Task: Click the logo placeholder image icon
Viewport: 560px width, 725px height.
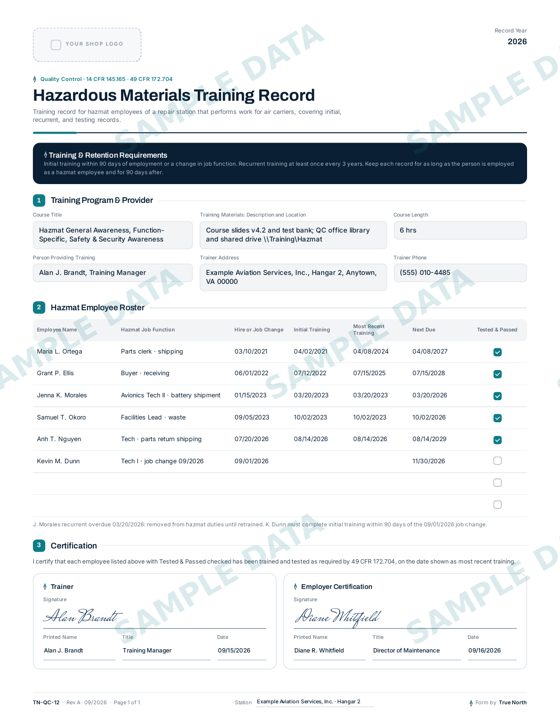Action: pyautogui.click(x=56, y=45)
